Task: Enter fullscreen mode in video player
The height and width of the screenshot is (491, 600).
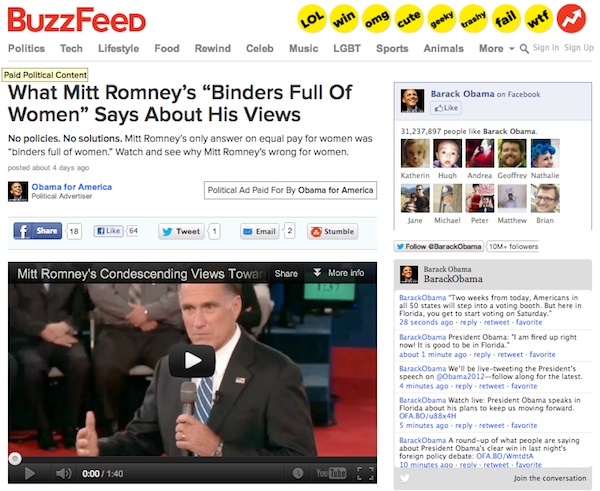Action: coord(365,473)
